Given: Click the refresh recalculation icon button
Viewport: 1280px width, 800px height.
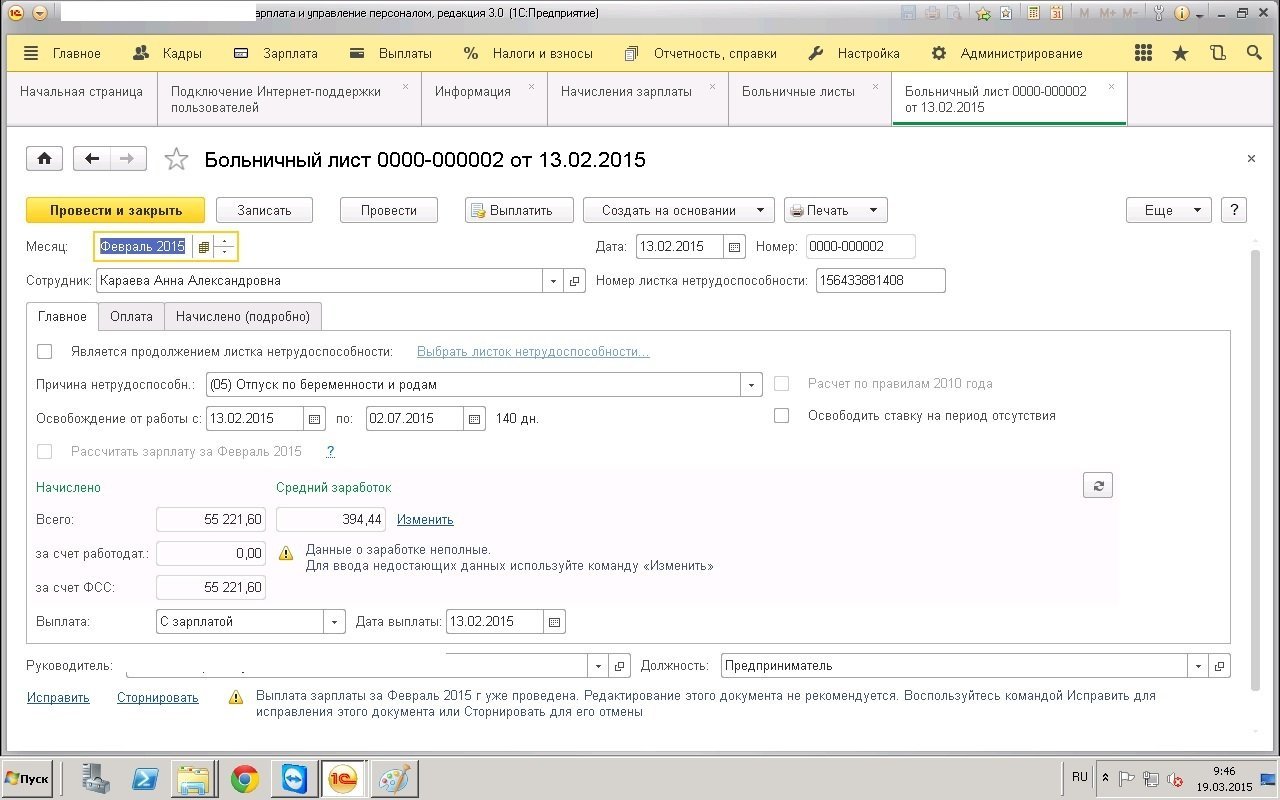Looking at the screenshot, I should coord(1097,485).
